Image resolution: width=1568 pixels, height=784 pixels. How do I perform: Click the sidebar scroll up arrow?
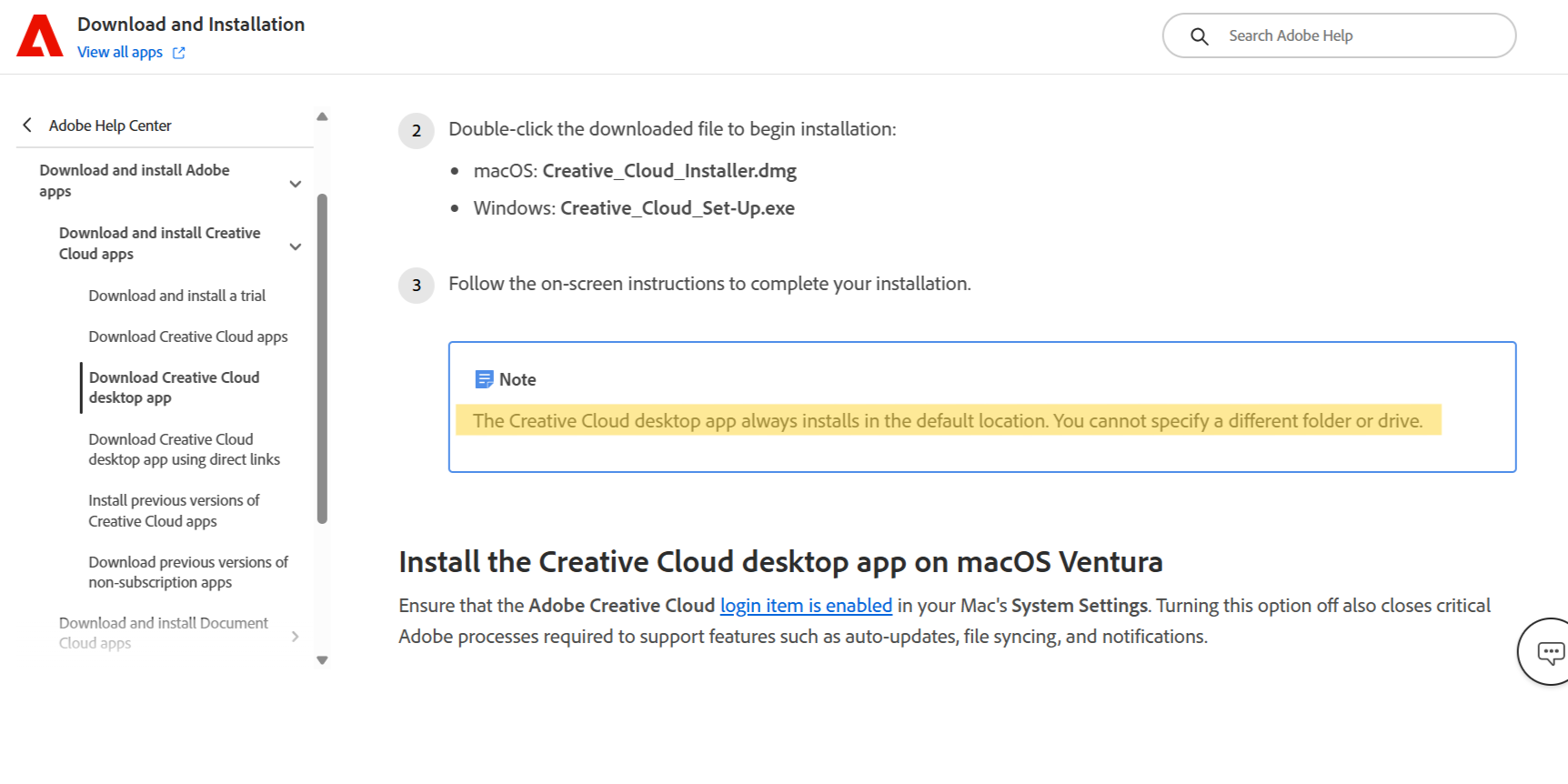(x=322, y=116)
